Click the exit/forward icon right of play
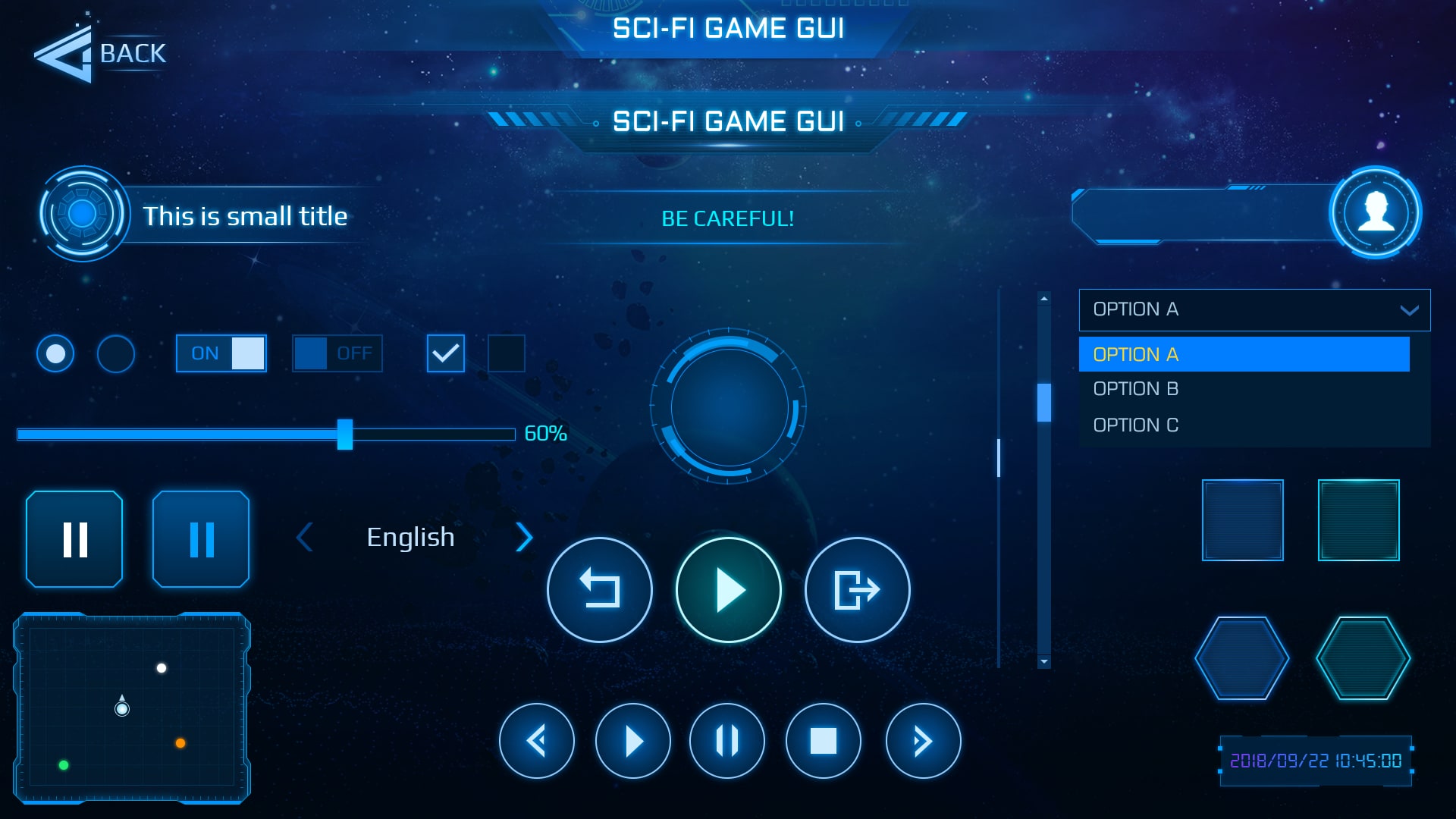 (x=855, y=589)
